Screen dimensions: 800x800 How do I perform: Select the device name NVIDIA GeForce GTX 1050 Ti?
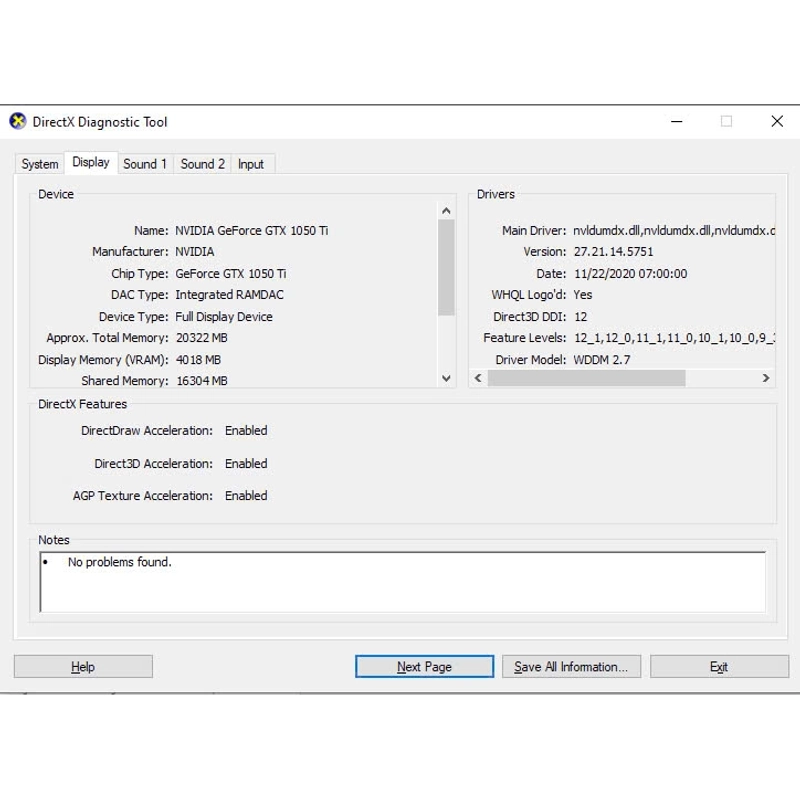coord(252,231)
